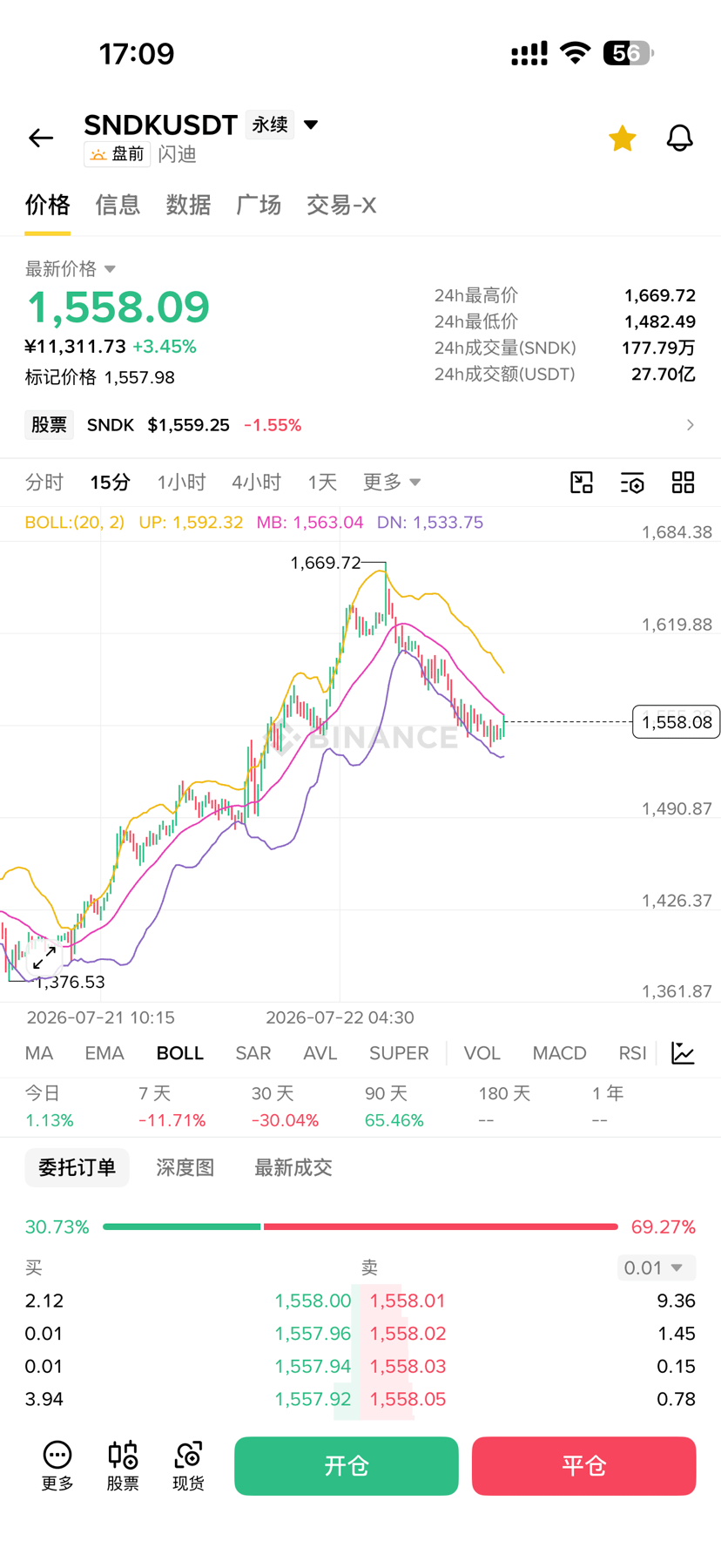Open the SNDKUSDT pair selector arrow
Viewport: 721px width, 1568px height.
coord(311,125)
